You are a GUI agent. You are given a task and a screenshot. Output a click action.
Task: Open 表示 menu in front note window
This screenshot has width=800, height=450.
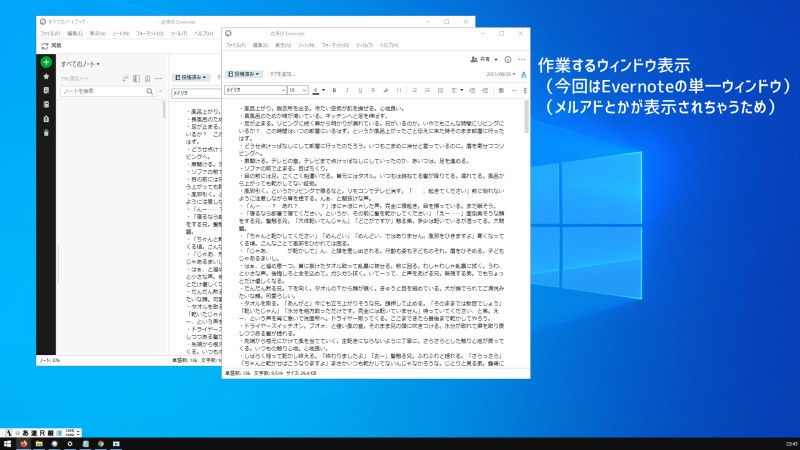tap(283, 45)
